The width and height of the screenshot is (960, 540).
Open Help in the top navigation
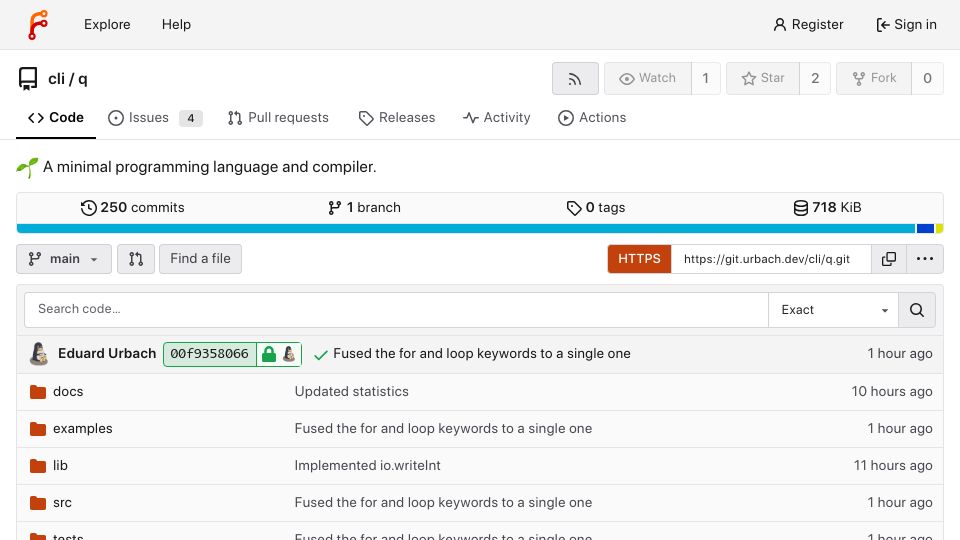point(176,24)
